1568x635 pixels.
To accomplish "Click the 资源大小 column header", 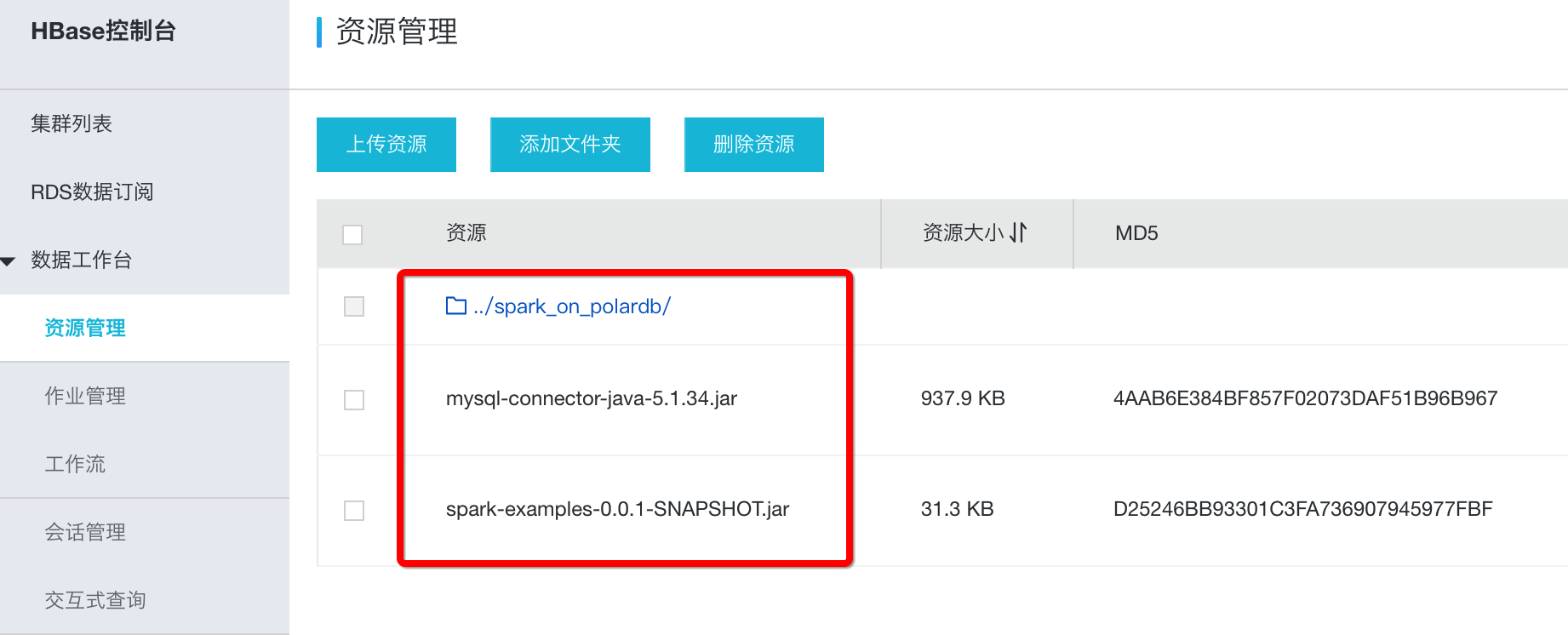I will (964, 232).
